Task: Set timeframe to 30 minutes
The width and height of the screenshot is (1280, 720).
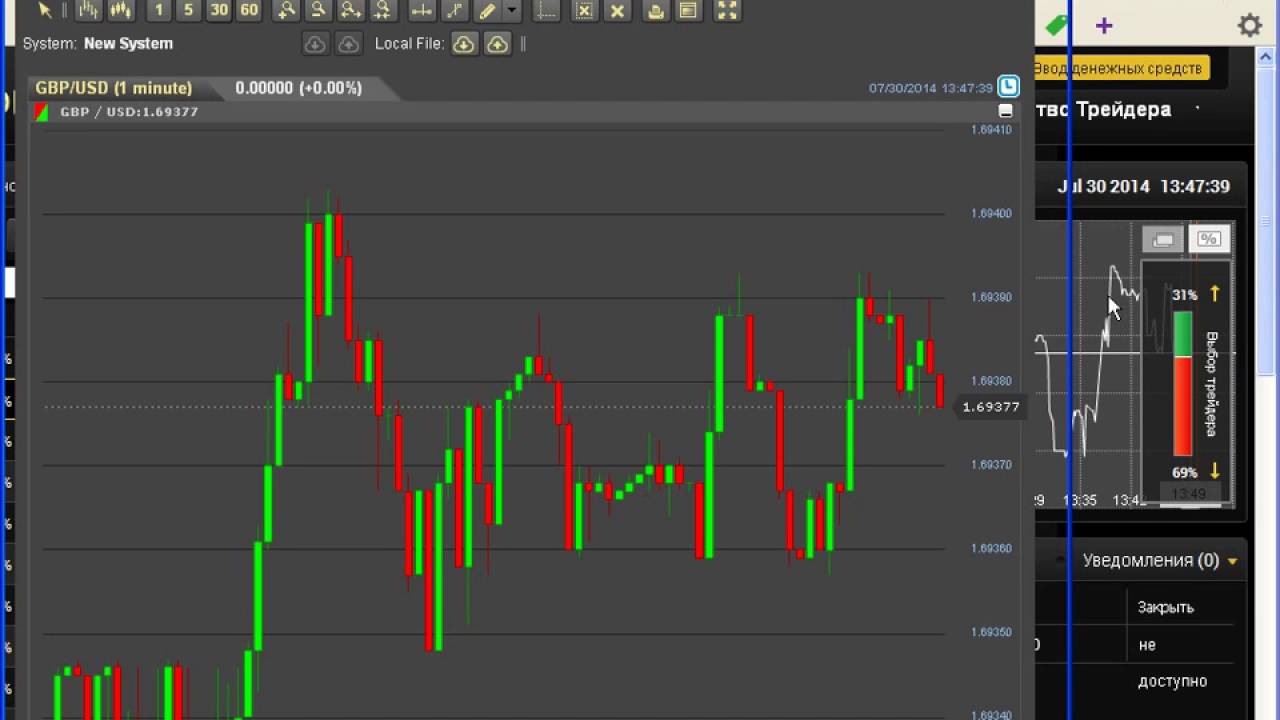Action: point(219,10)
